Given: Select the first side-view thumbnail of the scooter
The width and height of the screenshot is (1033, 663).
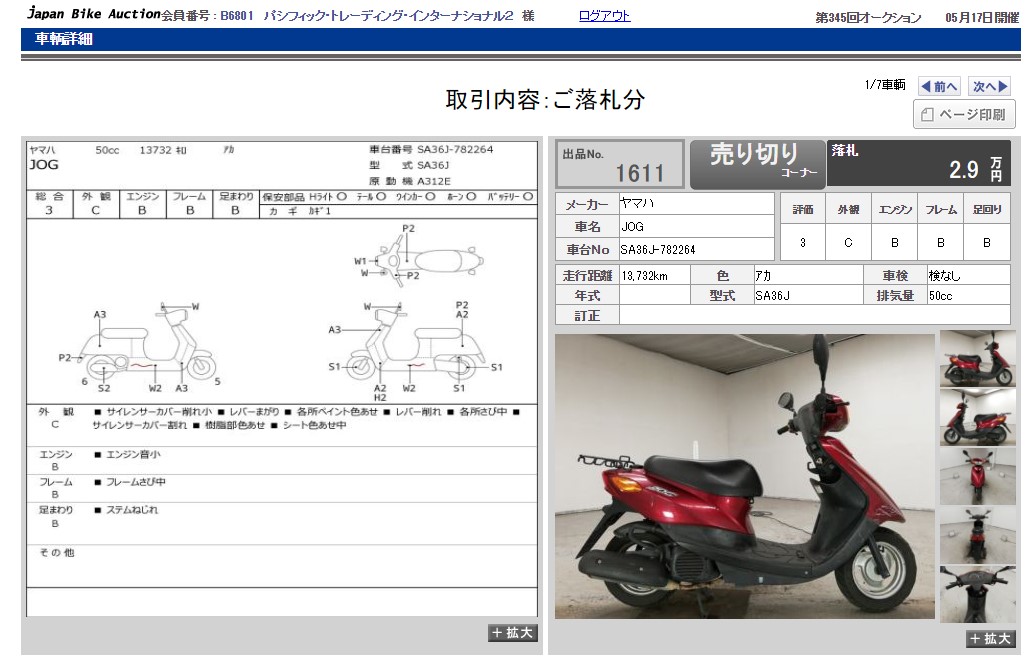Looking at the screenshot, I should tap(978, 359).
